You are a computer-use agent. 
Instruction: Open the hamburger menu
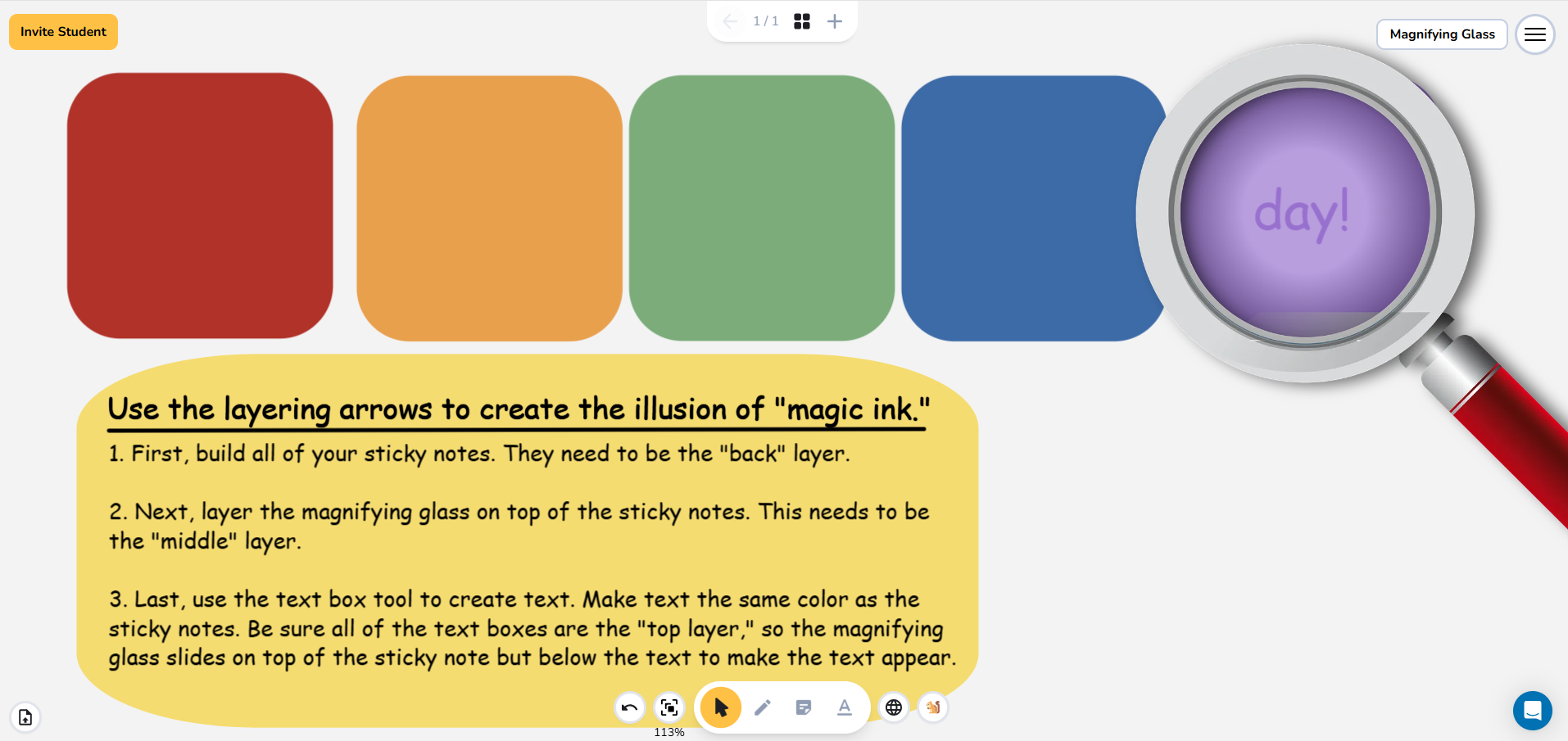1534,34
